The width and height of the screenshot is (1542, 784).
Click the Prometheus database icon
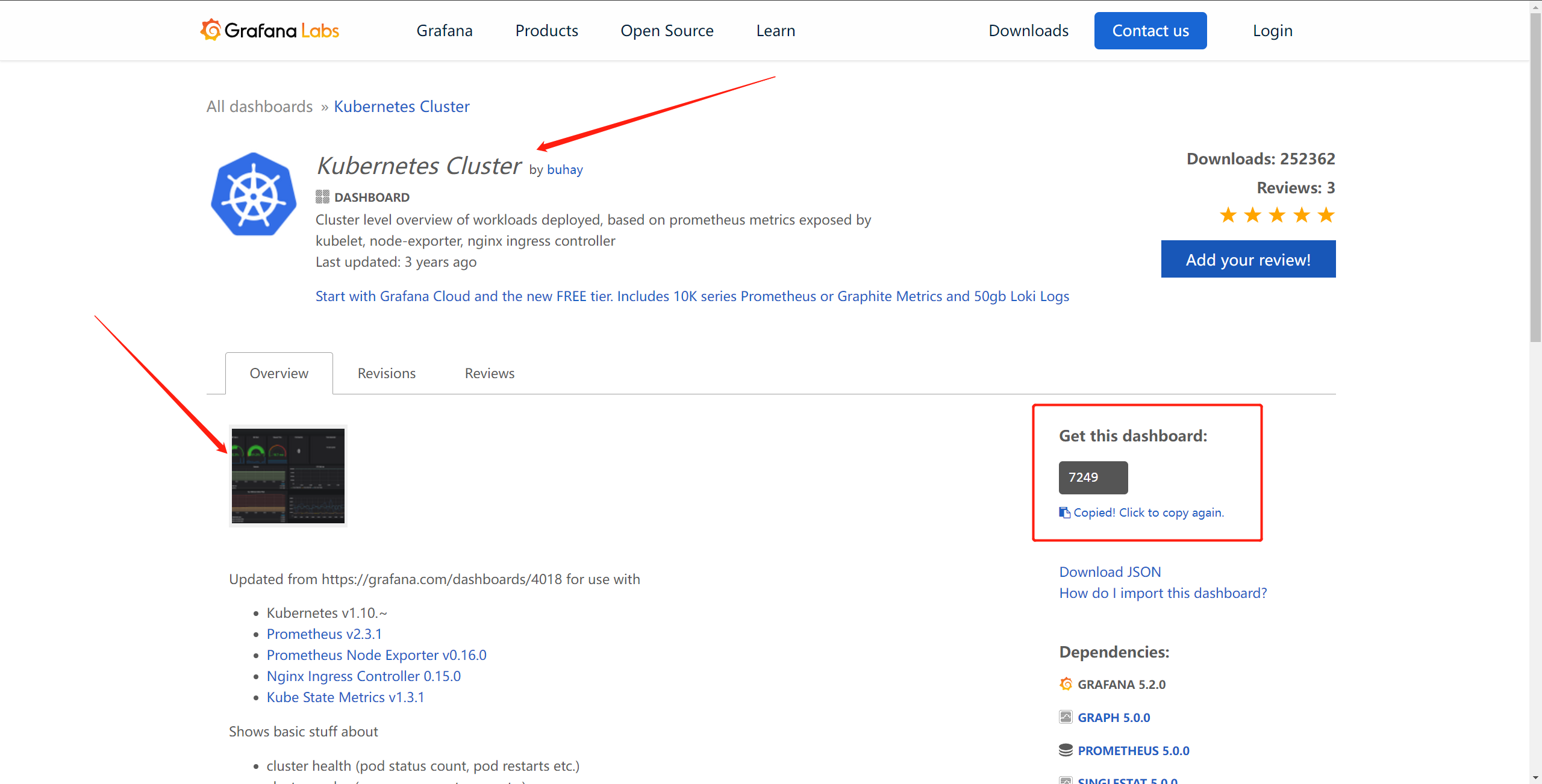tap(1066, 750)
